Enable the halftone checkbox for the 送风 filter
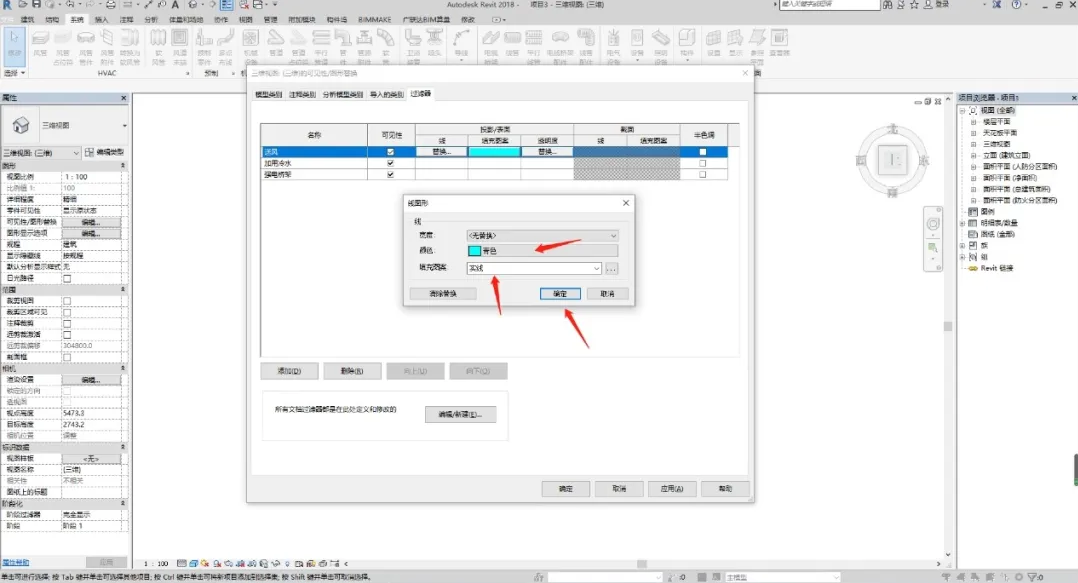The height and width of the screenshot is (583, 1078). 703,152
